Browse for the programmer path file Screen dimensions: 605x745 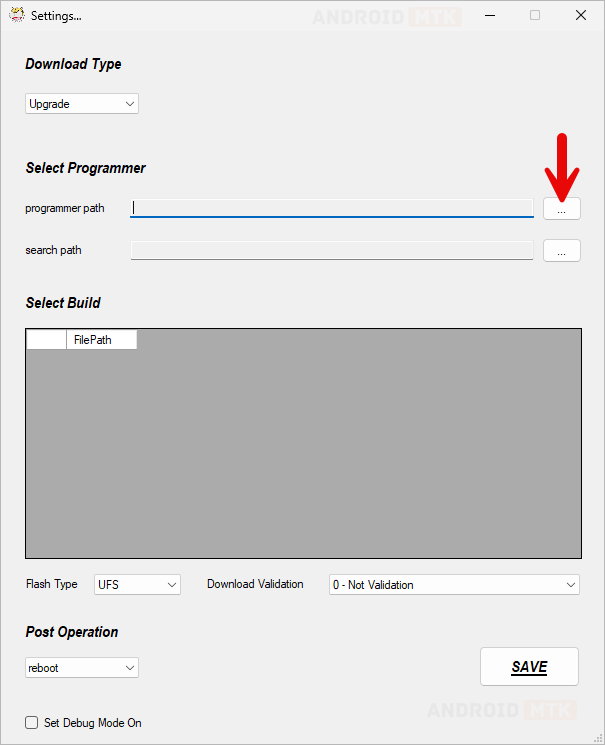[561, 209]
